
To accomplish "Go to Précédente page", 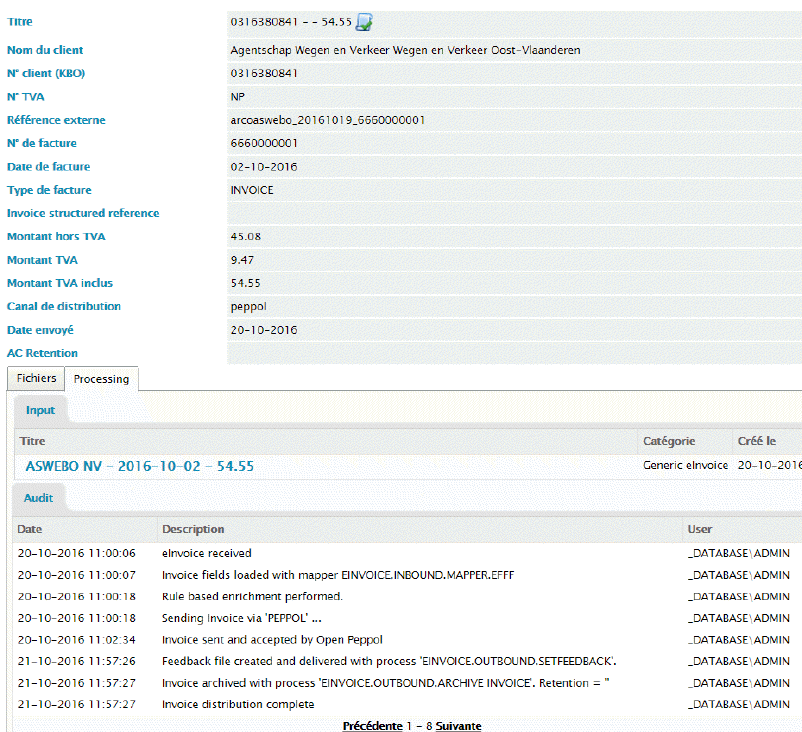I will click(x=372, y=726).
